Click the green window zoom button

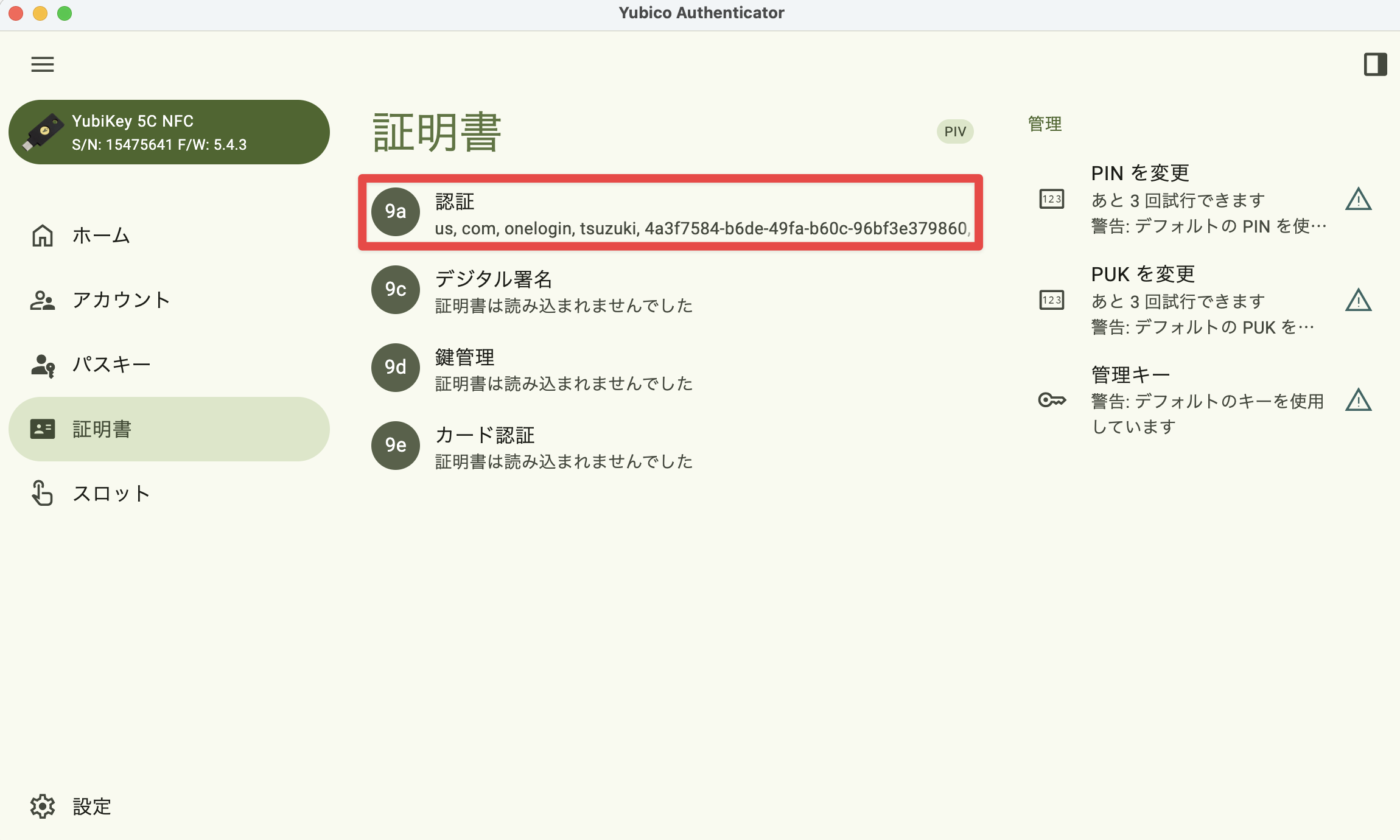[65, 13]
